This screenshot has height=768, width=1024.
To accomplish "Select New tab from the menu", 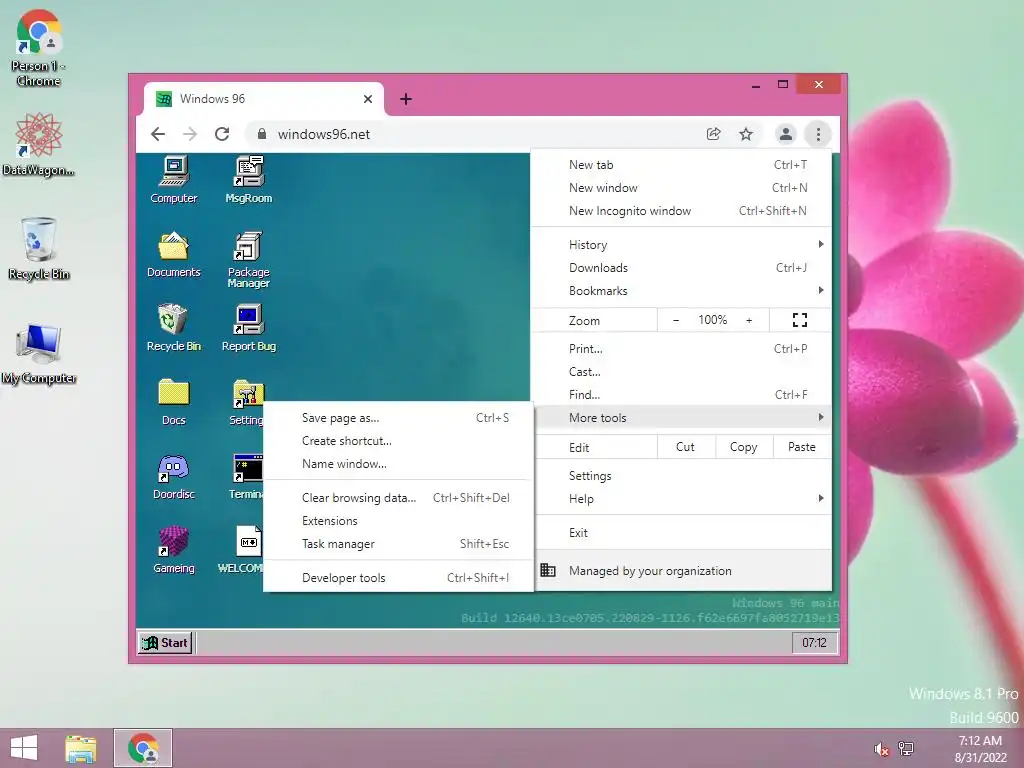I will pyautogui.click(x=681, y=165).
